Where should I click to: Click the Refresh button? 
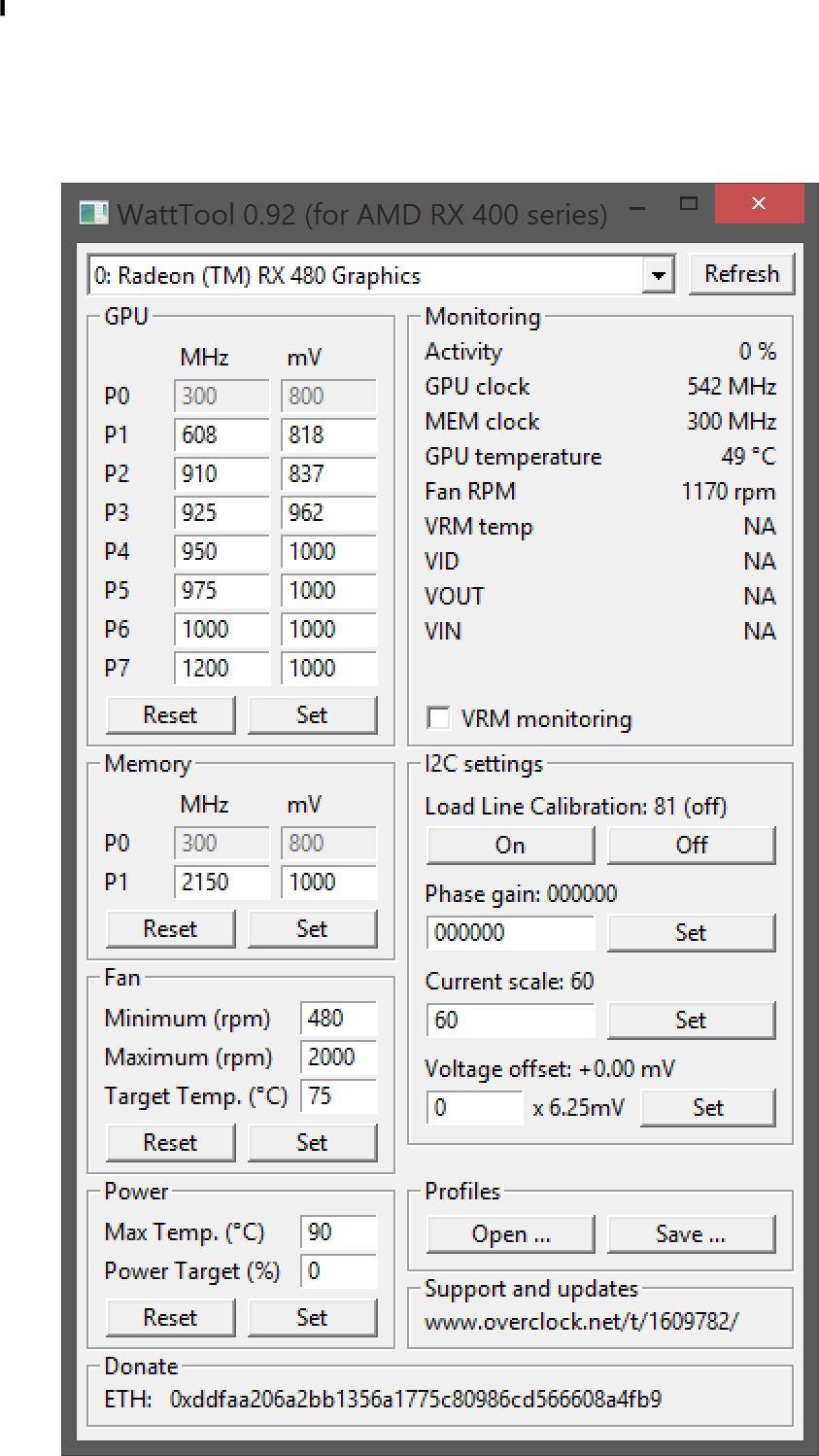741,274
